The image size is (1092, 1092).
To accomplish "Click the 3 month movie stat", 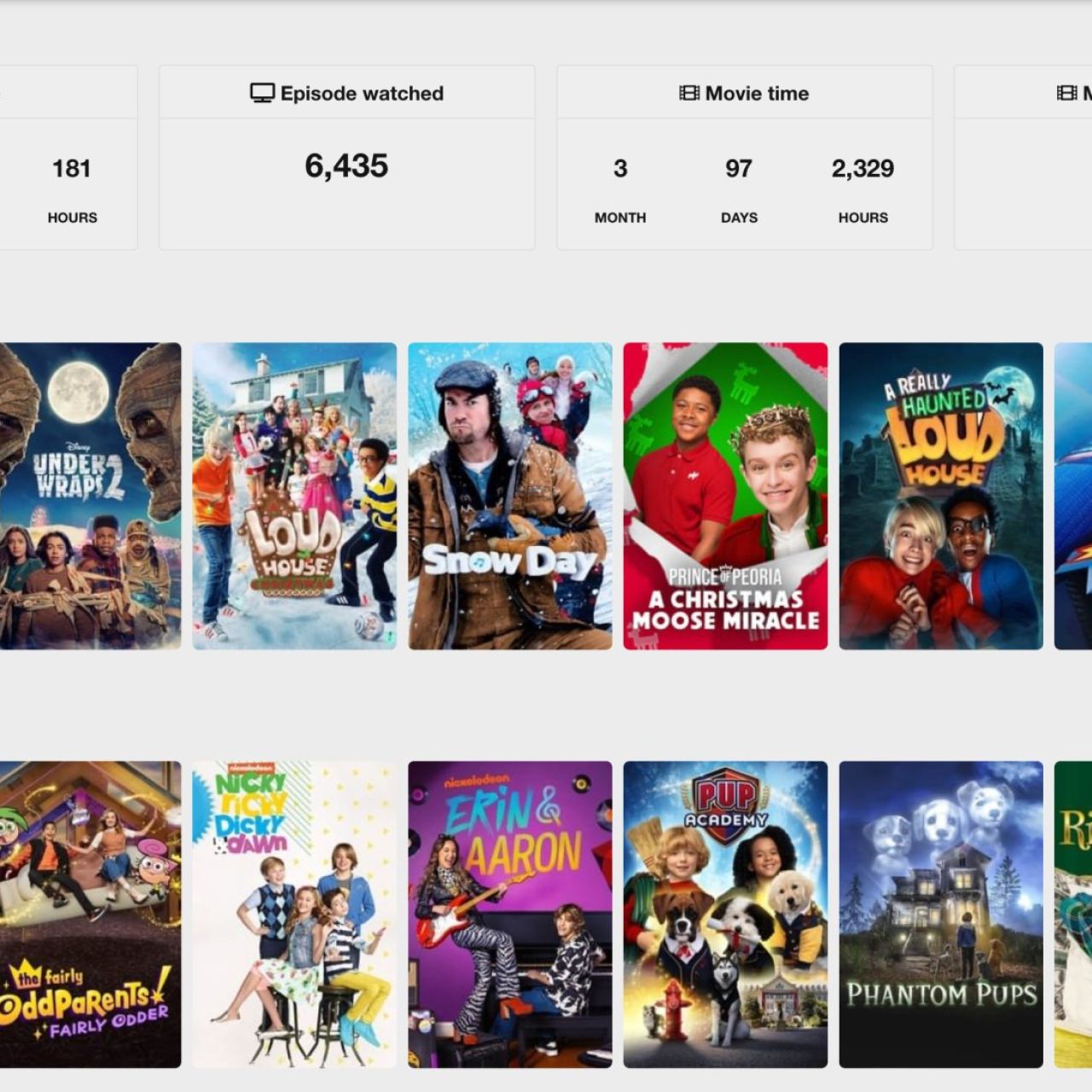I will tap(620, 168).
